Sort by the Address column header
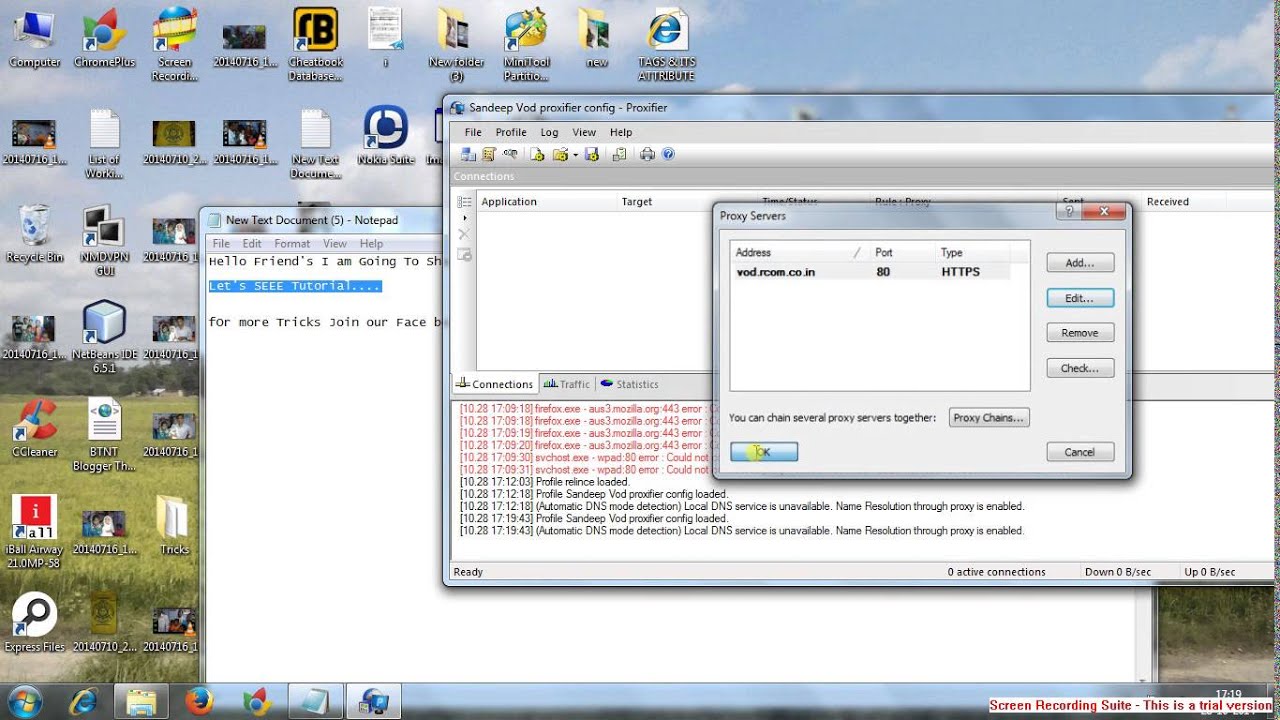1280x720 pixels. [x=799, y=253]
